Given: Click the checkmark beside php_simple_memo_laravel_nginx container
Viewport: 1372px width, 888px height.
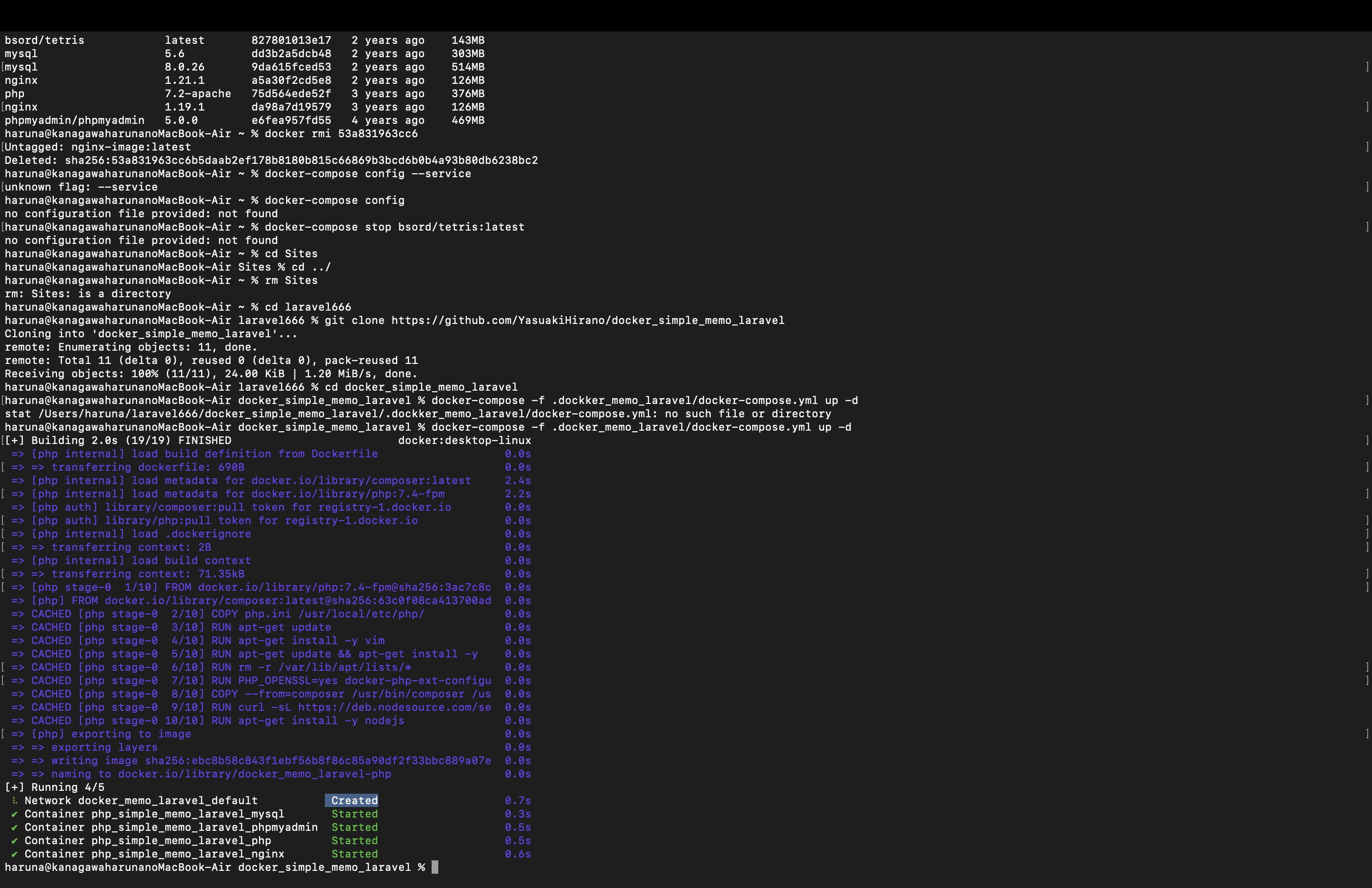Looking at the screenshot, I should [x=14, y=854].
